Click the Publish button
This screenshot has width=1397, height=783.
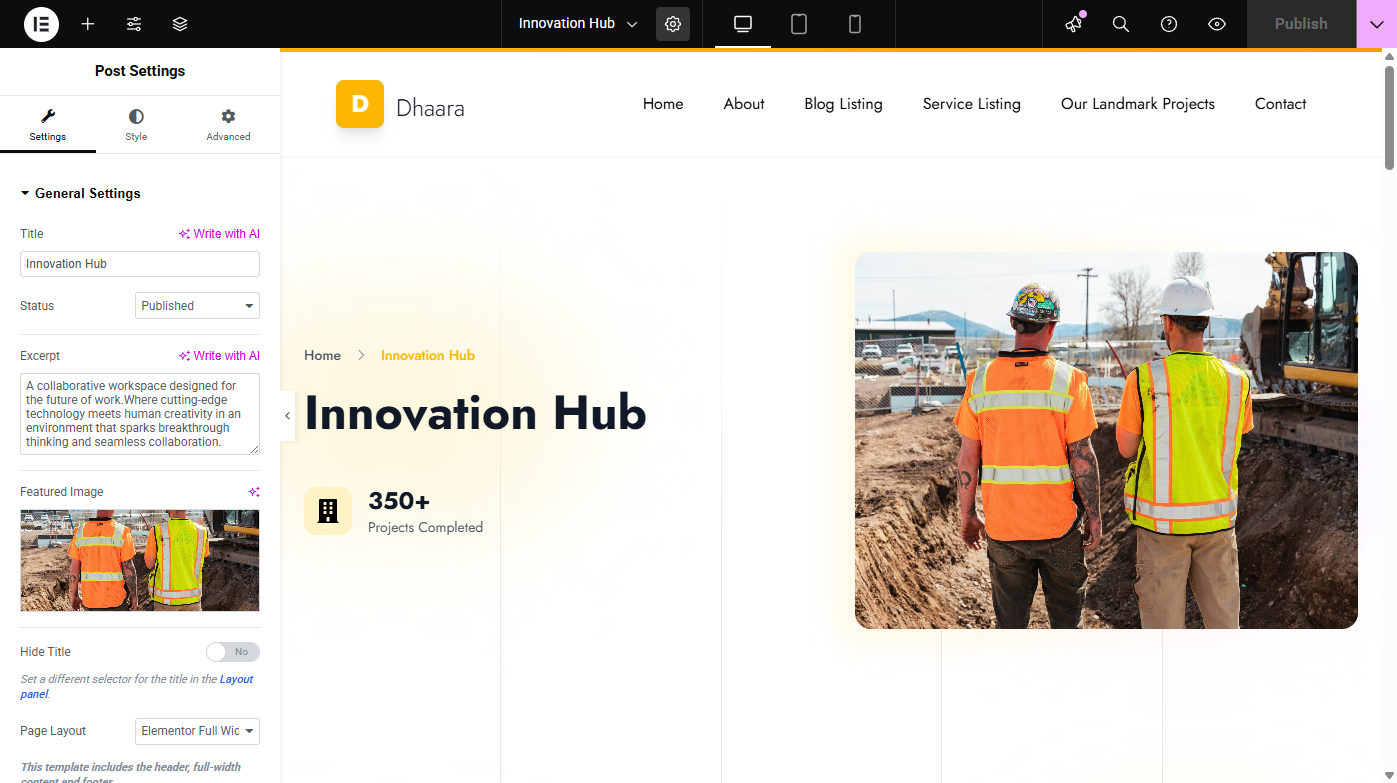tap(1300, 24)
